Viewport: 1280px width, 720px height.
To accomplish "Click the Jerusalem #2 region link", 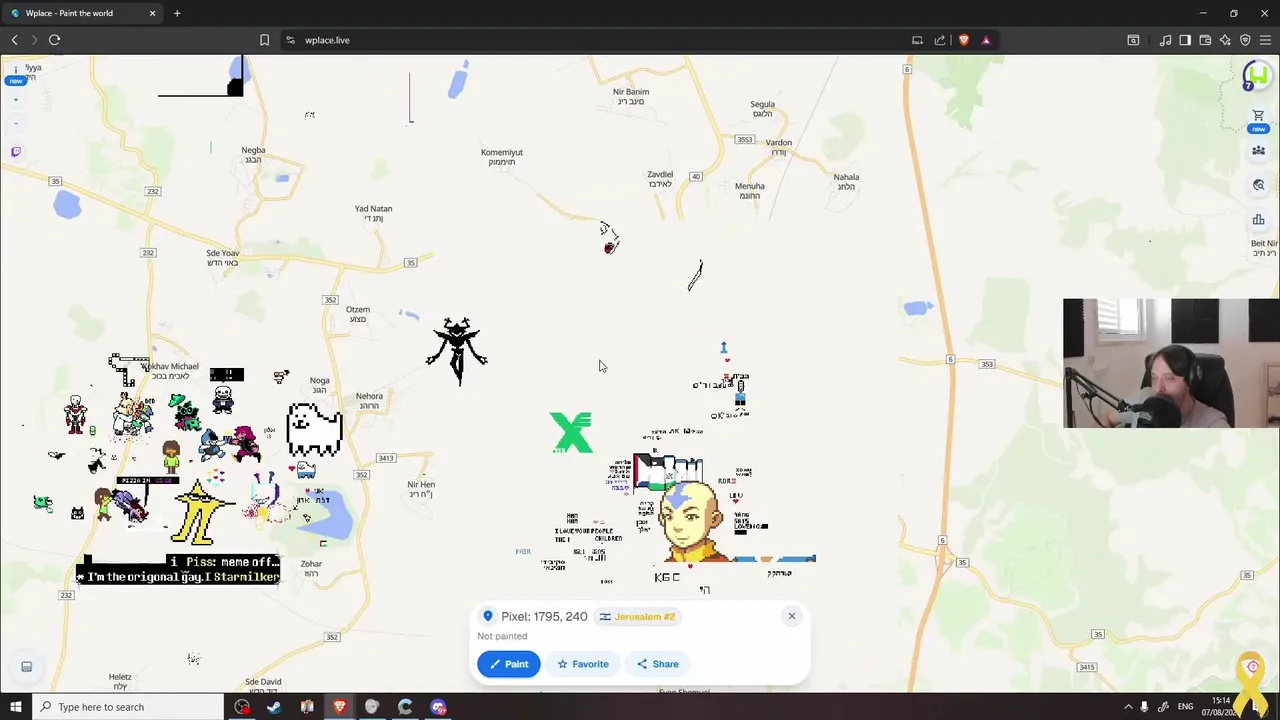I will [x=637, y=617].
